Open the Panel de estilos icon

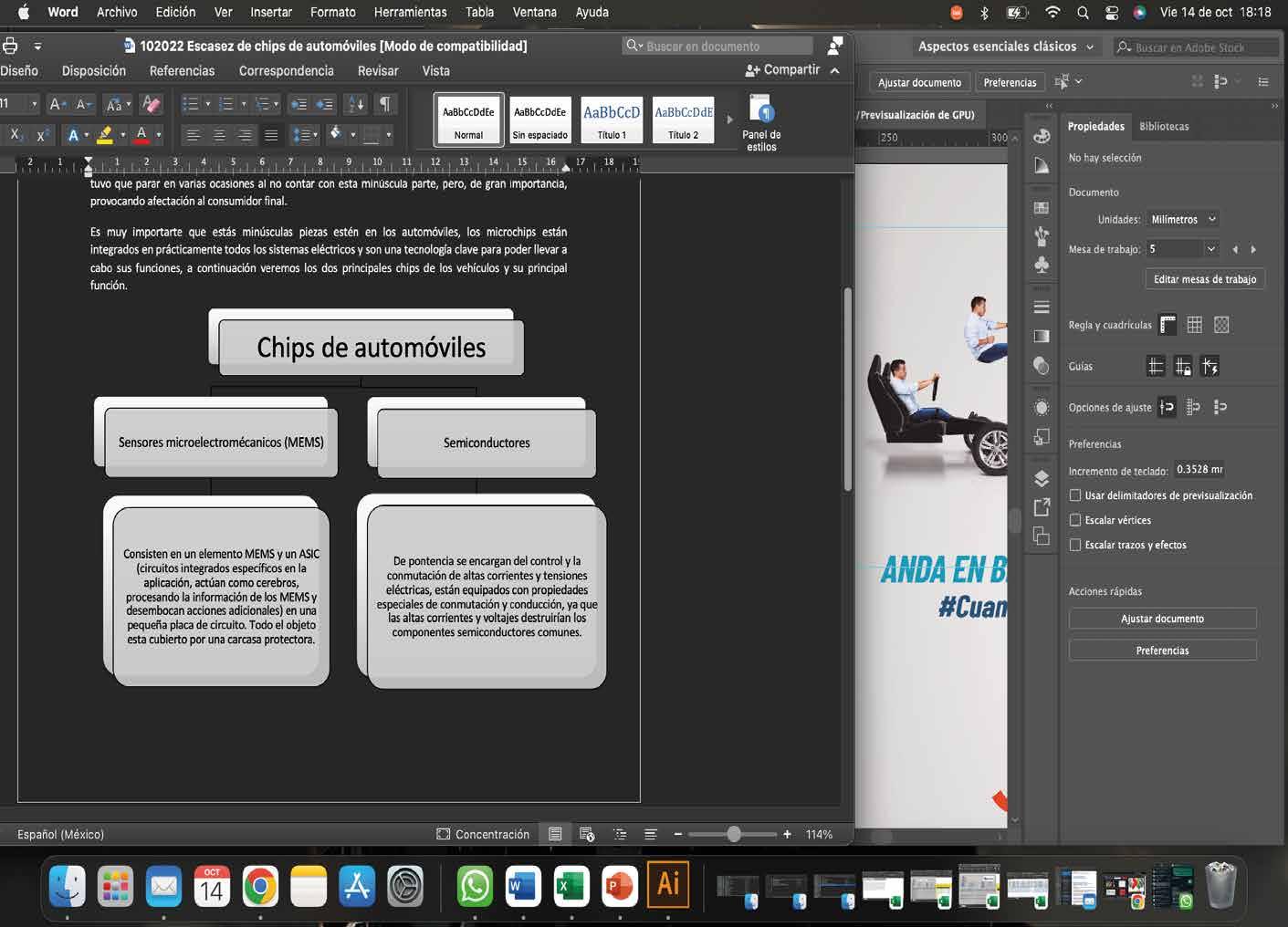point(761,121)
